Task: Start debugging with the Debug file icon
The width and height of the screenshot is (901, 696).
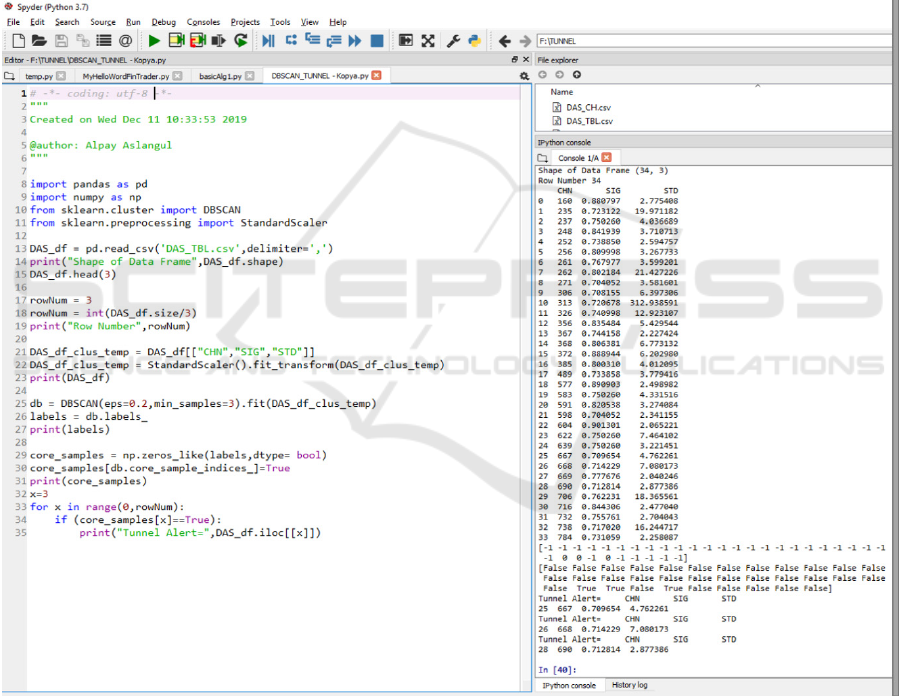Action: tap(268, 41)
